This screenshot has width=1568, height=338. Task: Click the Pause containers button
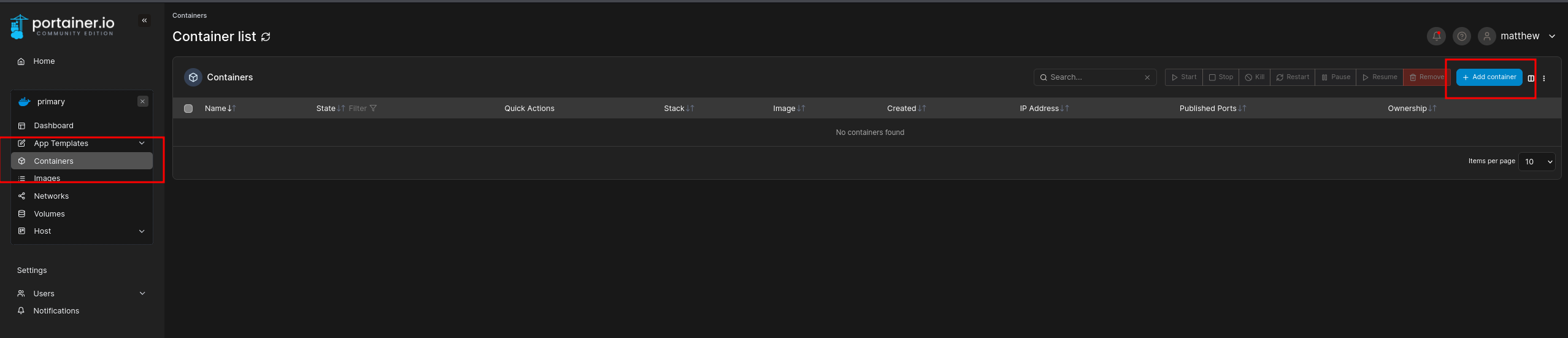click(x=1335, y=77)
